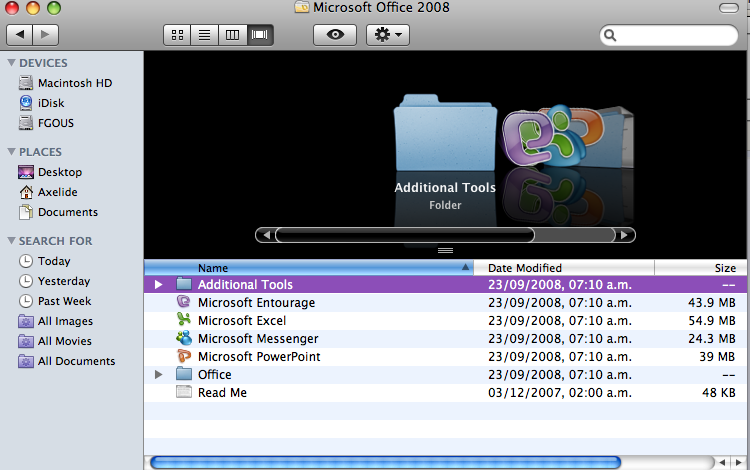Collapse the DEVICES sidebar section
Image resolution: width=750 pixels, height=470 pixels.
point(12,63)
